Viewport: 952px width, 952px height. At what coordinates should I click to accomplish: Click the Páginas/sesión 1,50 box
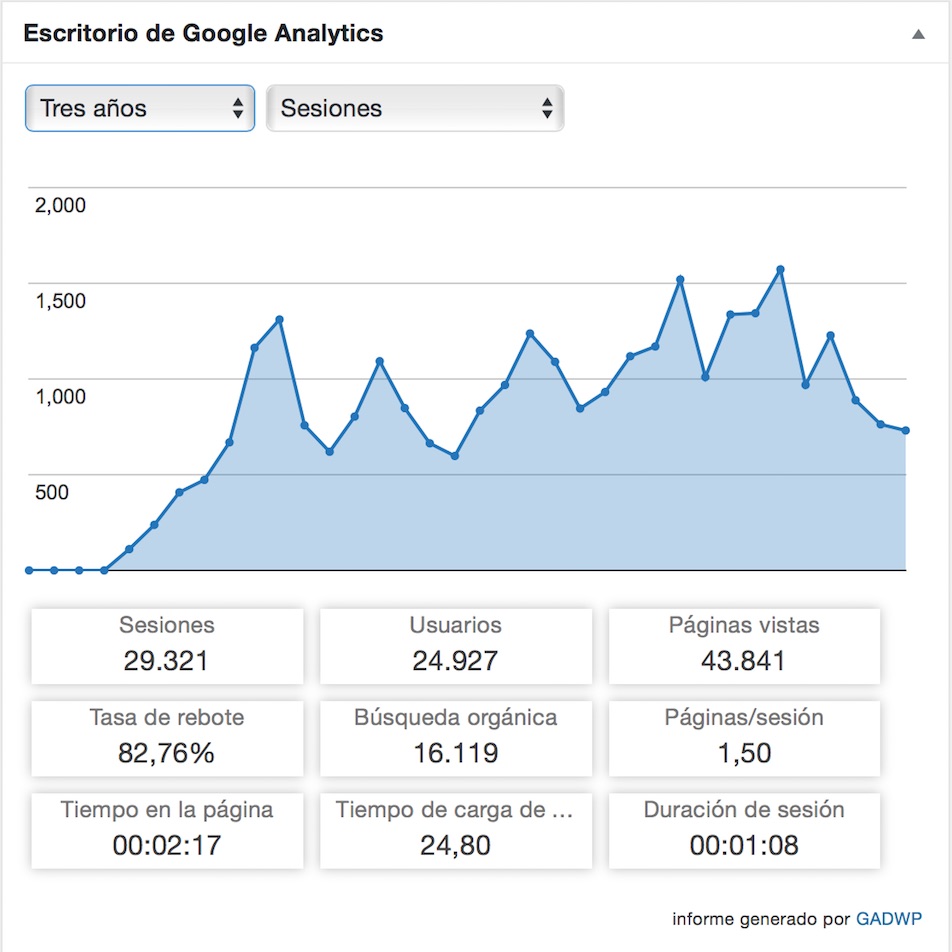[x=744, y=738]
